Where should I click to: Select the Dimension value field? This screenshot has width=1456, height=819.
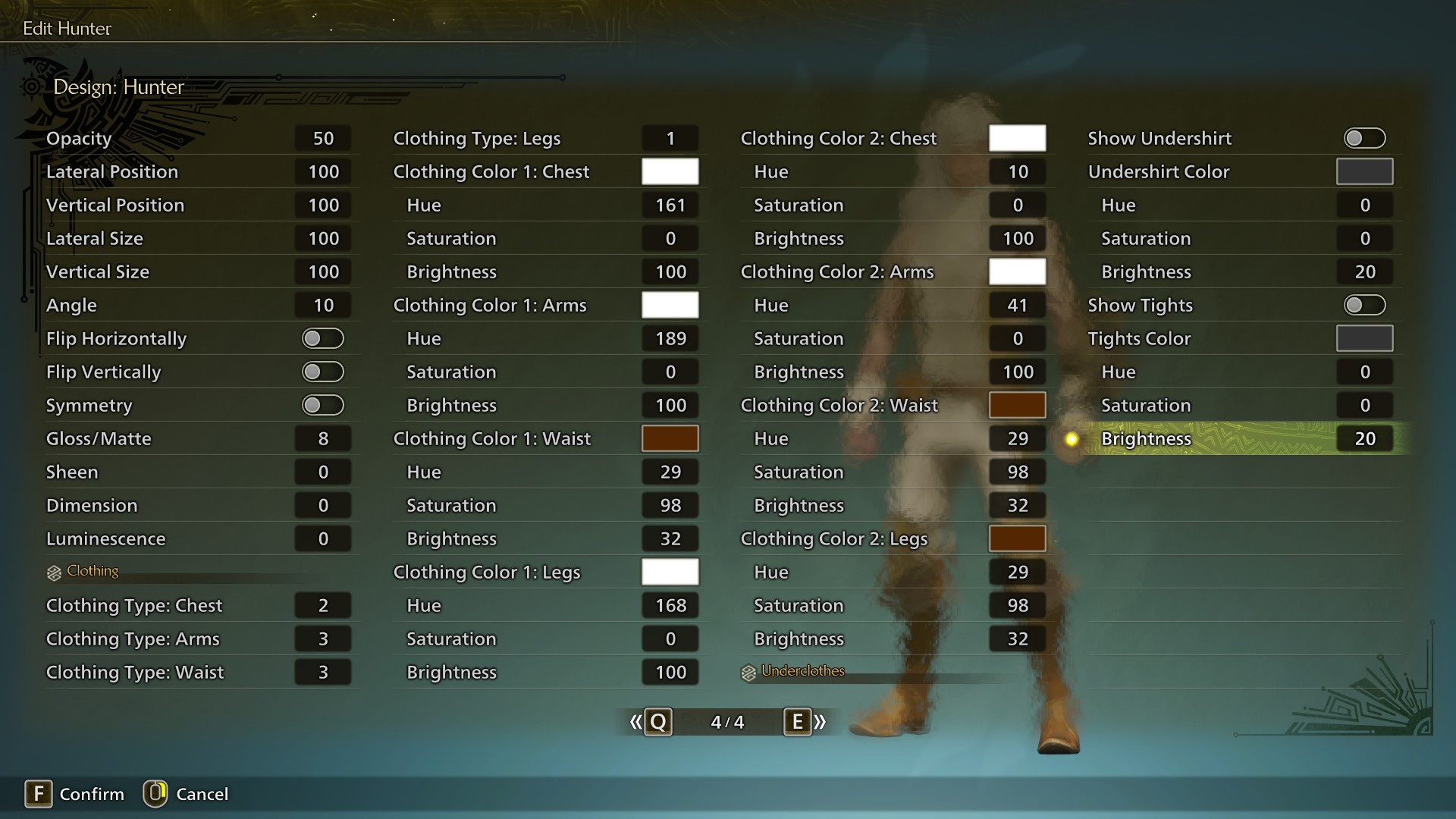point(323,505)
